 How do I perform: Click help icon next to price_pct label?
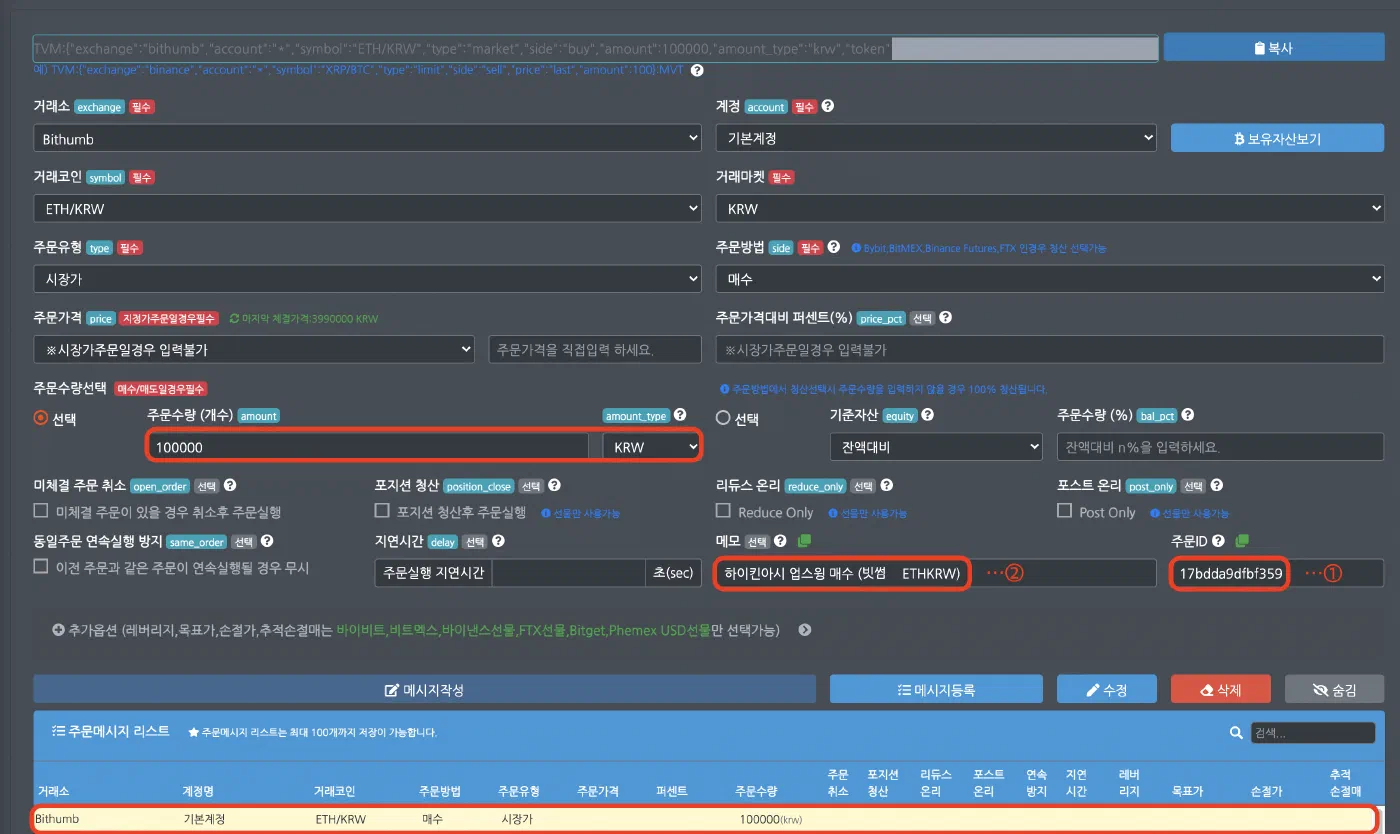(945, 318)
